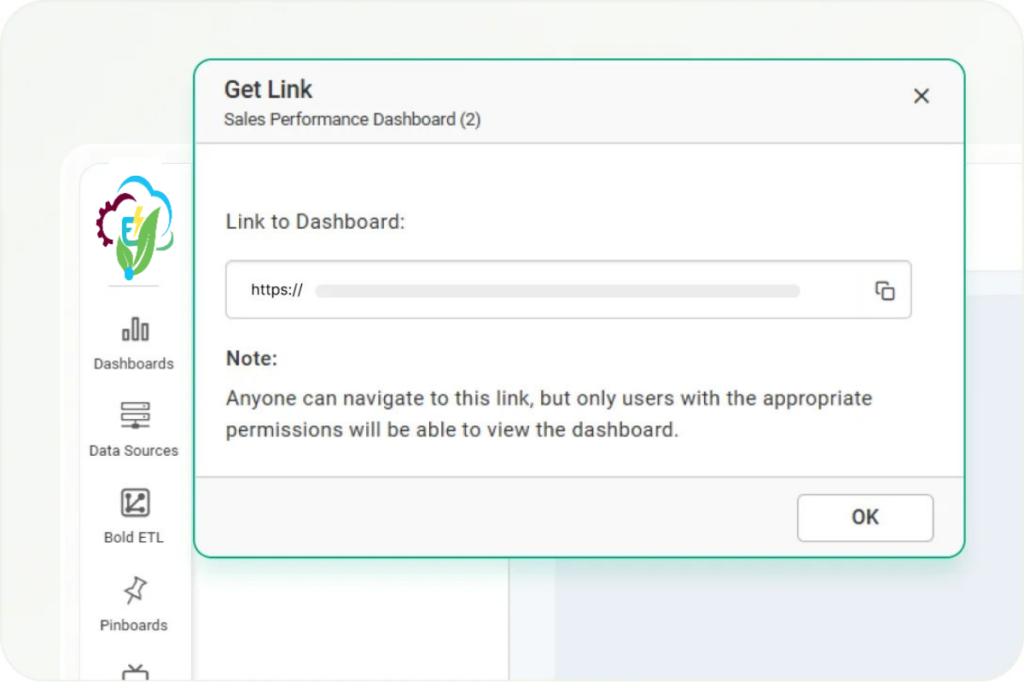
Task: Click the "Link to Dashboard:" label
Action: [315, 222]
